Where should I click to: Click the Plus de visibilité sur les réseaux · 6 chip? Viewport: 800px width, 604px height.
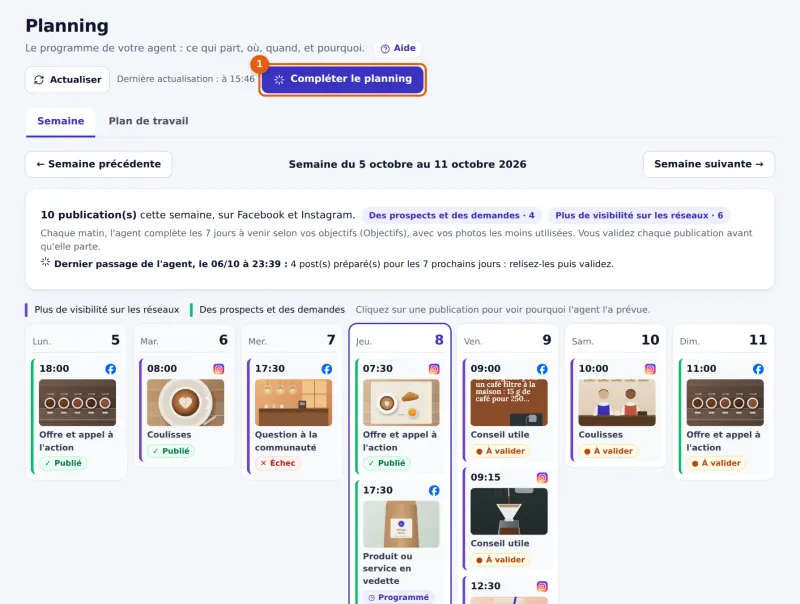tap(639, 215)
